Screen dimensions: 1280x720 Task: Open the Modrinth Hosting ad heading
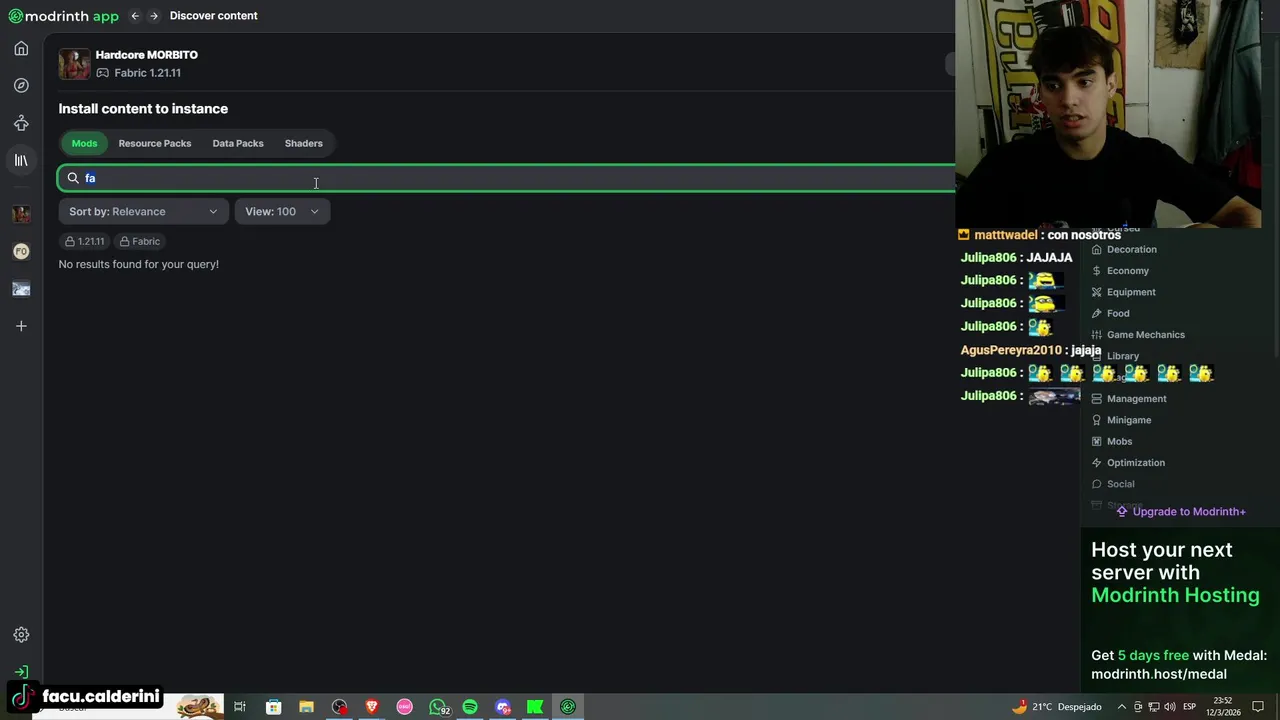coord(1175,573)
